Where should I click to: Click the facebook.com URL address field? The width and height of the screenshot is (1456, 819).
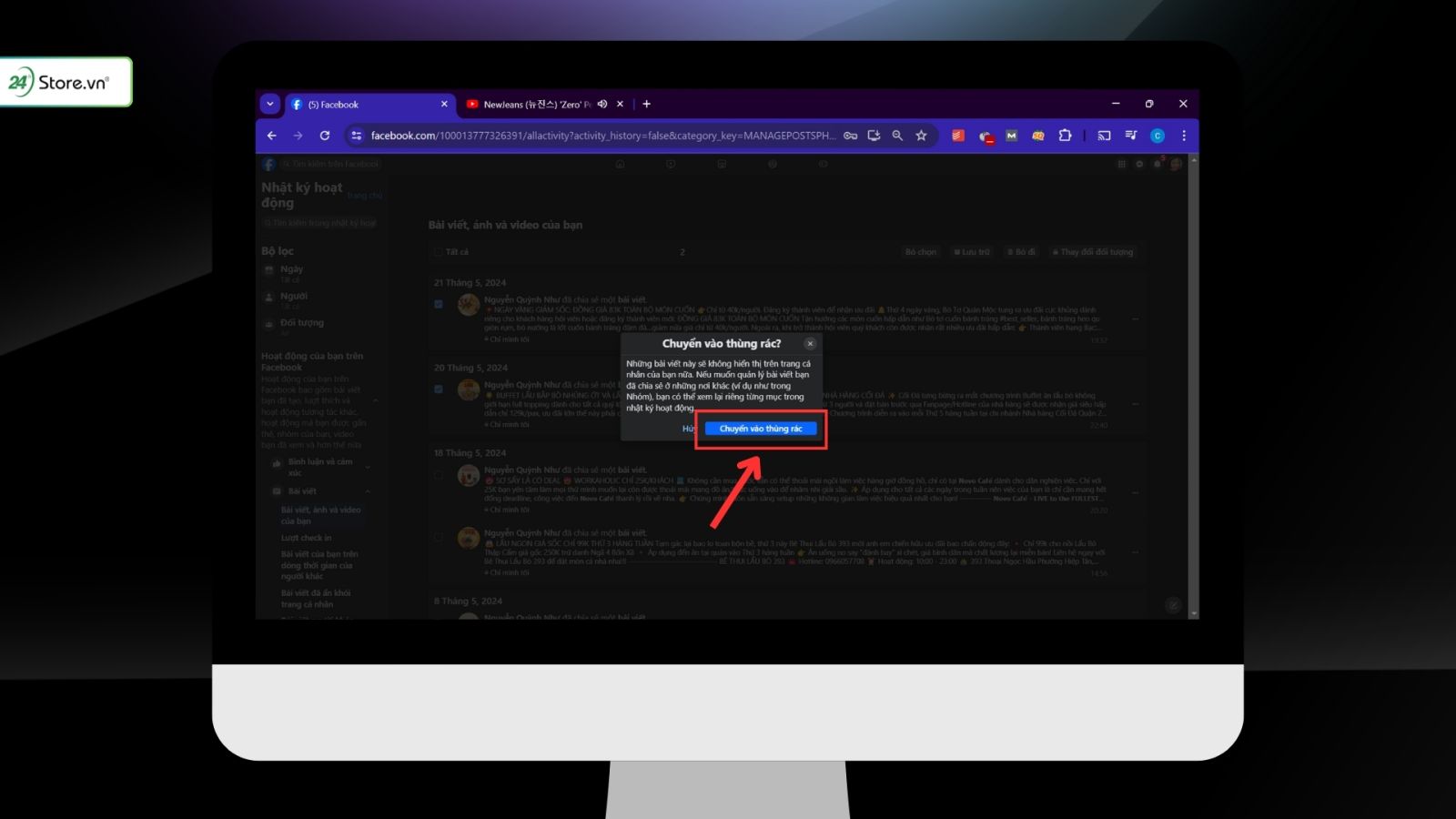pyautogui.click(x=602, y=136)
